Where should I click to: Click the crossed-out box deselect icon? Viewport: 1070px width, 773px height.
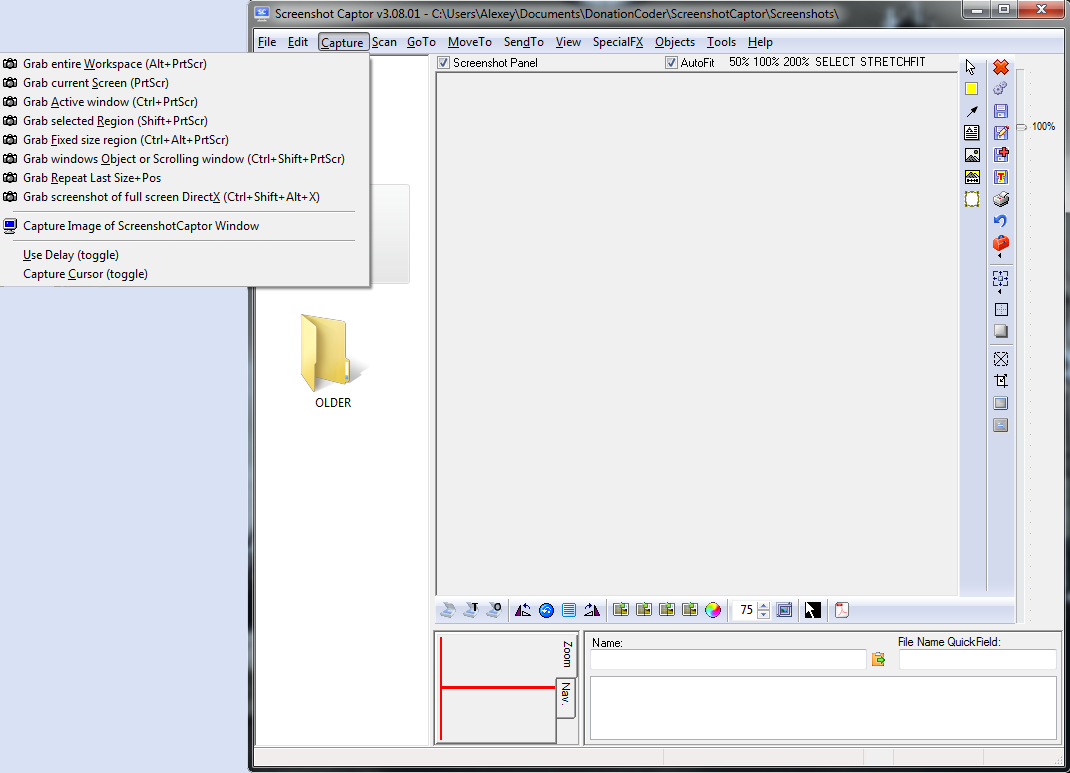(x=1001, y=359)
